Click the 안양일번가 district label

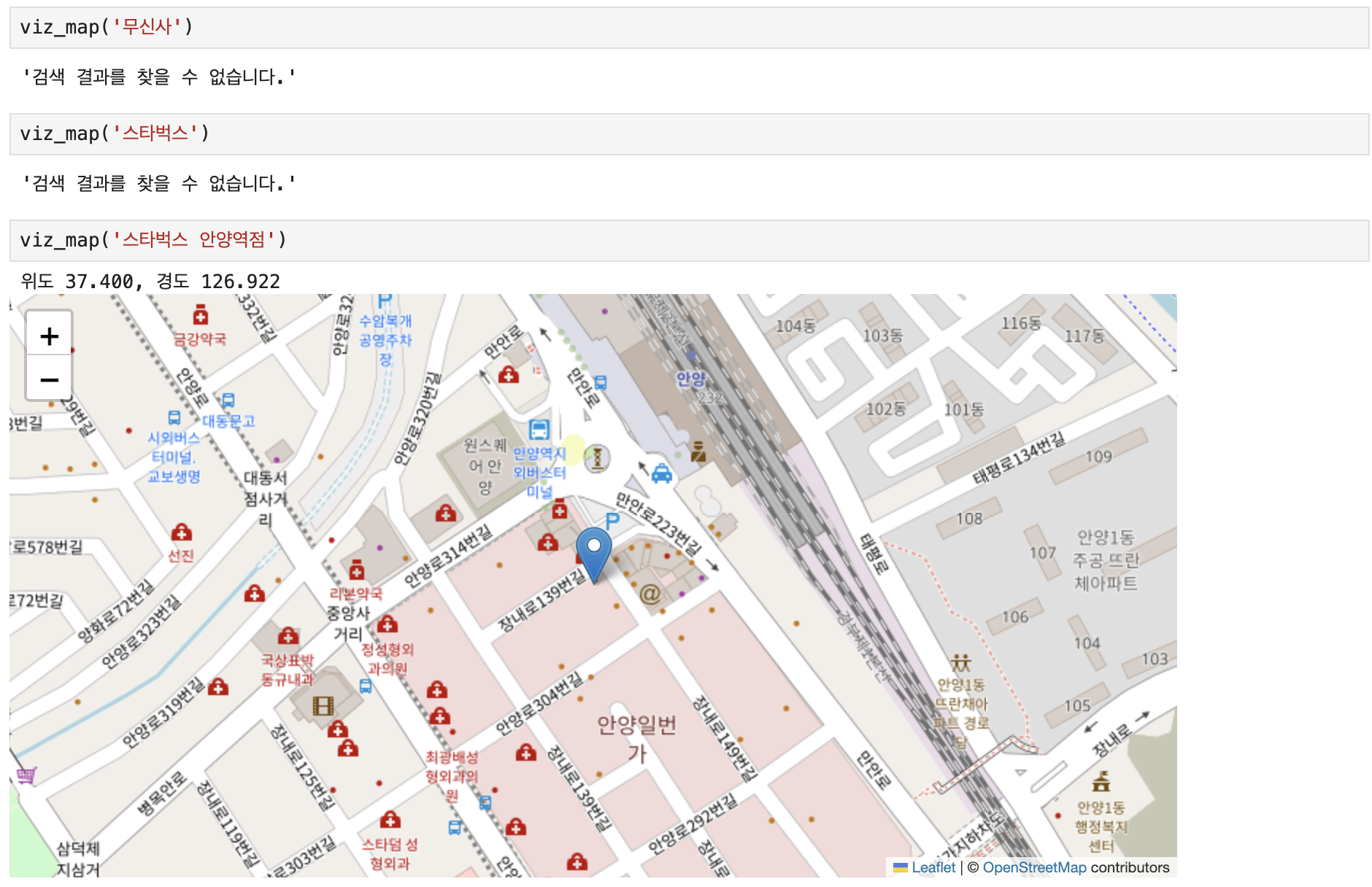click(x=636, y=739)
